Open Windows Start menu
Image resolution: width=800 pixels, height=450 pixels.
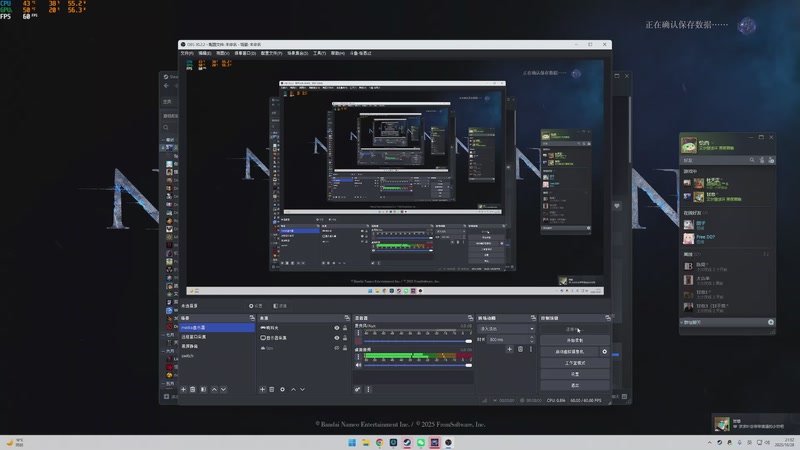pyautogui.click(x=352, y=442)
